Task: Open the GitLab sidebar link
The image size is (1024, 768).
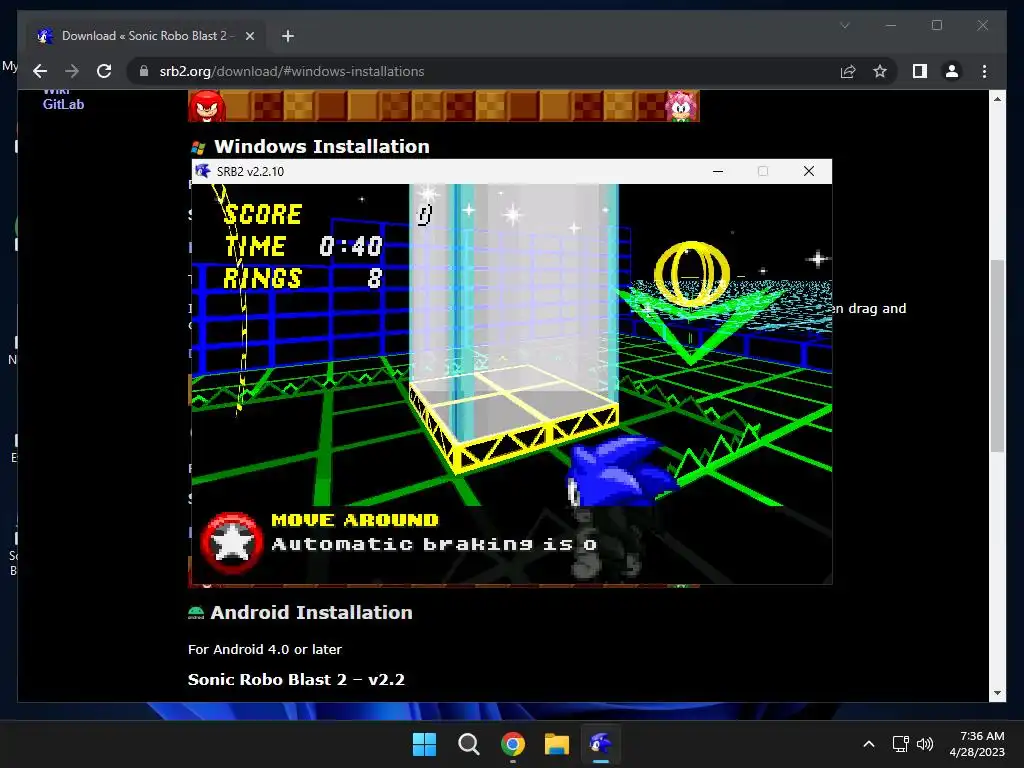Action: [x=63, y=104]
